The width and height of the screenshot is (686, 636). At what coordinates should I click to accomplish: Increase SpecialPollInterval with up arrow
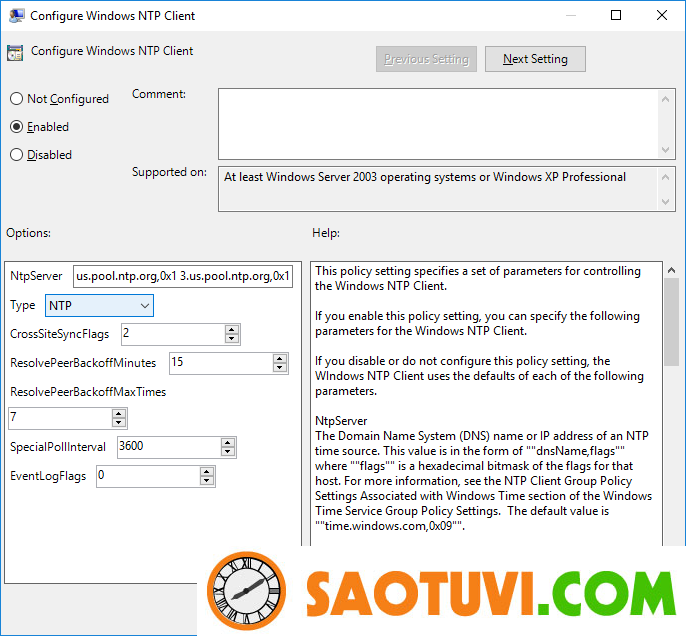(228, 442)
